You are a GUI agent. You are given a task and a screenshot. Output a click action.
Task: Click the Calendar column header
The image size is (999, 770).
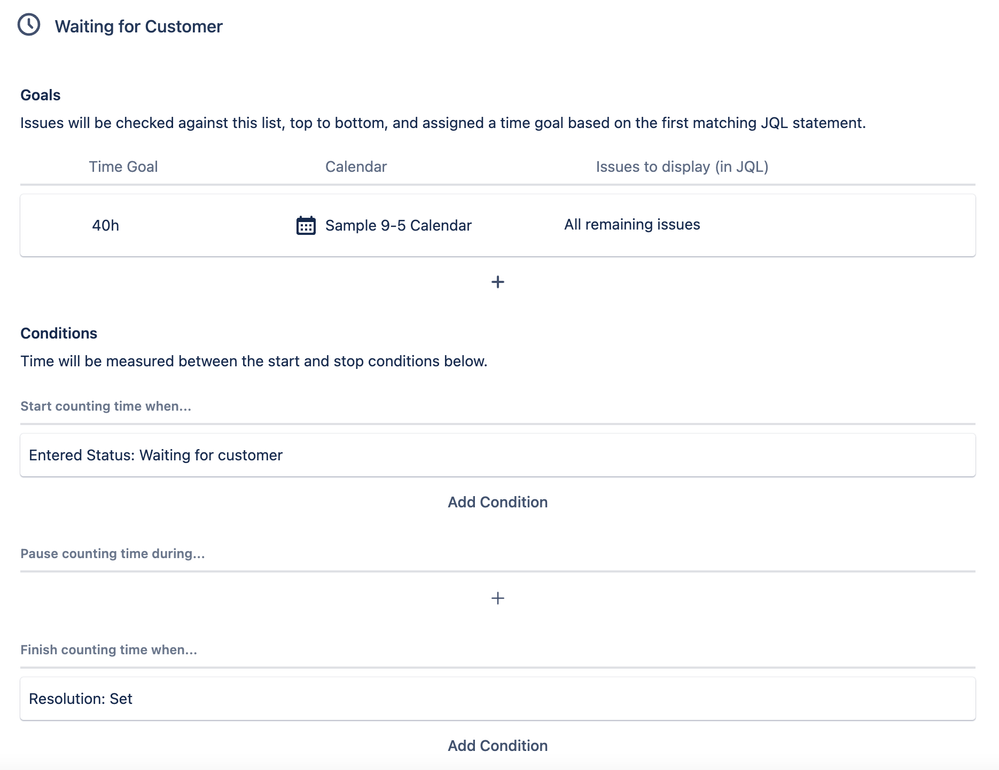(x=356, y=167)
